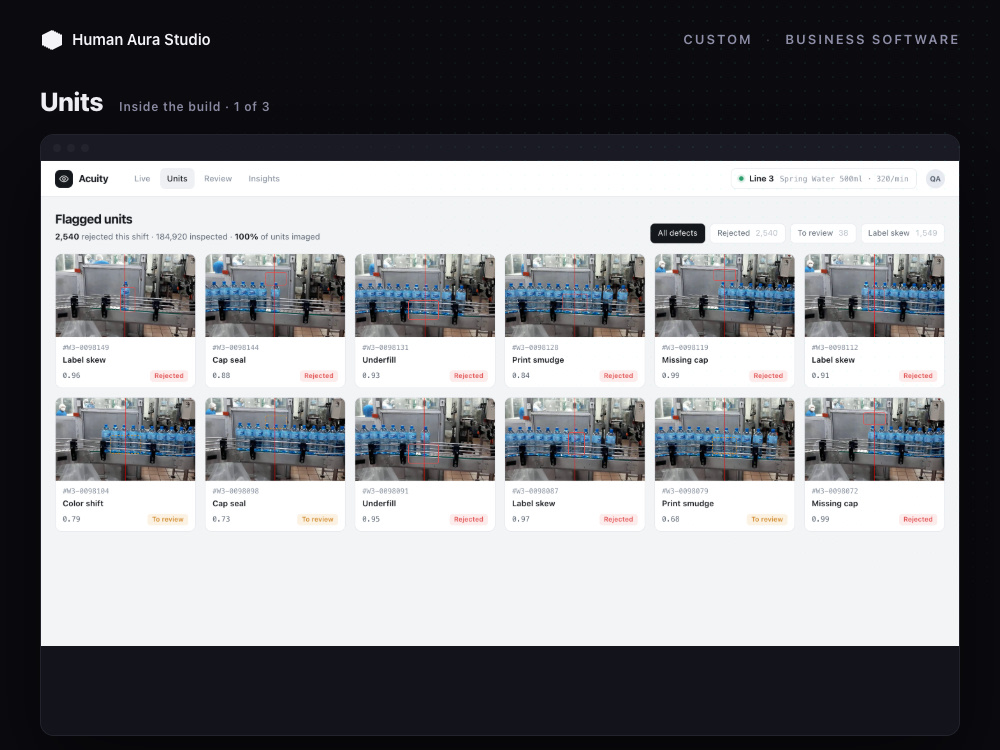This screenshot has height=750, width=1000.
Task: Click Rejected badge on Missing cap #W3-0098072
Action: (918, 519)
